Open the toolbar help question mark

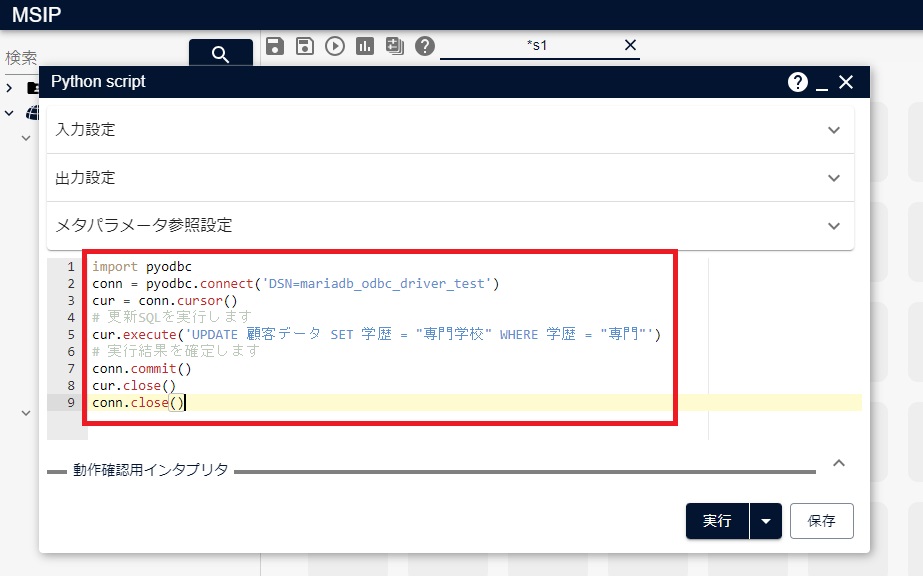point(424,46)
